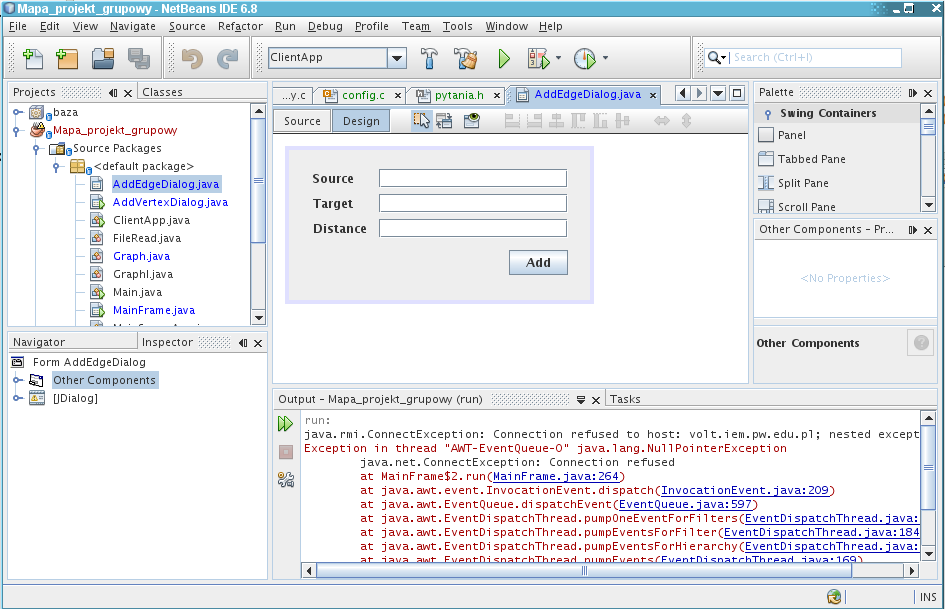The height and width of the screenshot is (609, 945).
Task: Open Profile Main Project dropdown arrow
Action: pos(605,58)
